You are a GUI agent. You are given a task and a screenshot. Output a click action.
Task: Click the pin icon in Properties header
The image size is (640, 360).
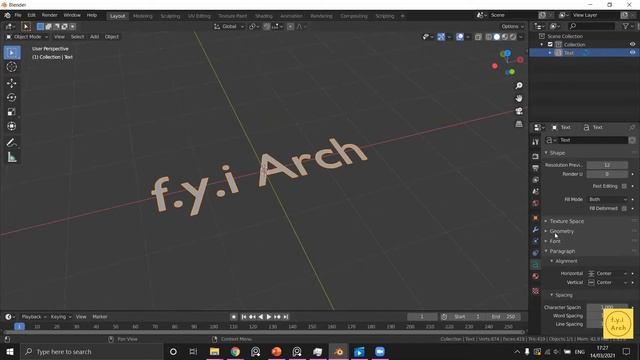[x=632, y=127]
